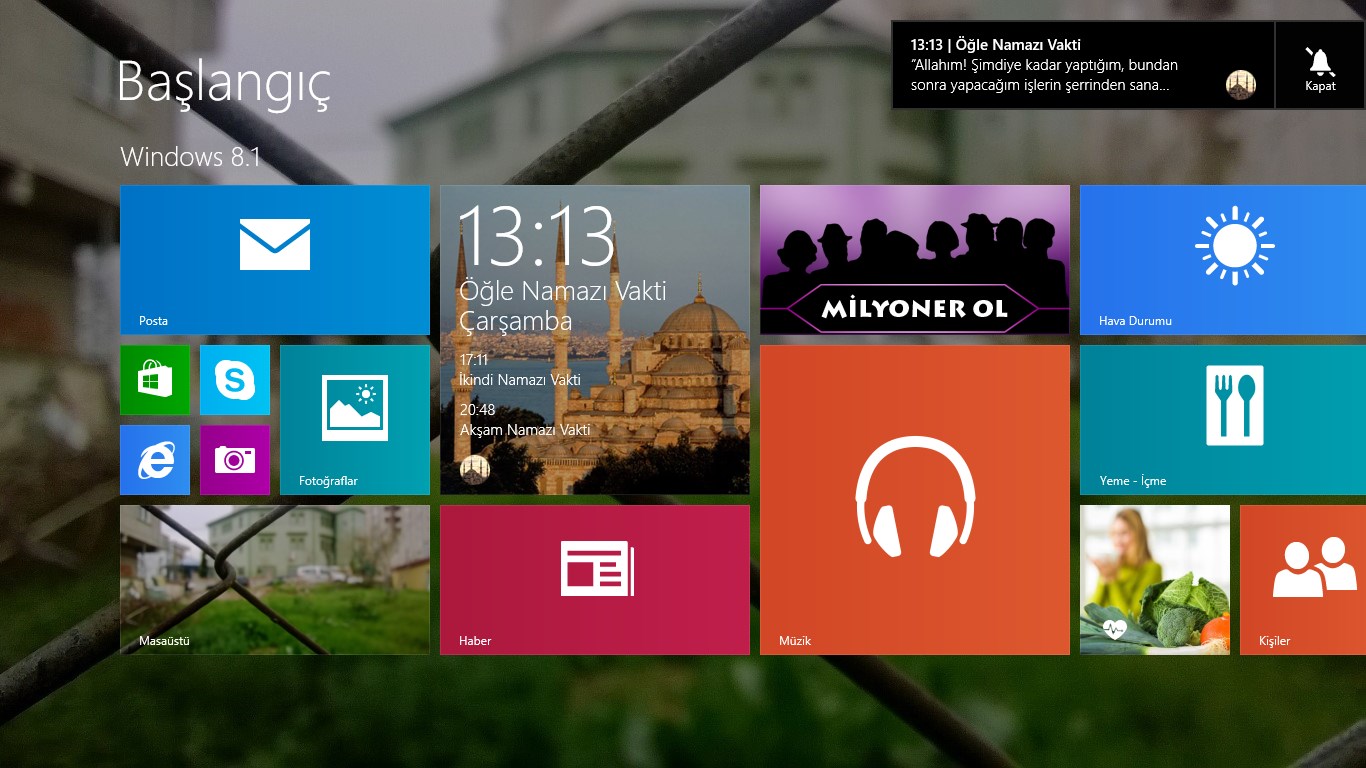
Task: Open the Hava Durumu weather tile
Action: [x=1222, y=259]
